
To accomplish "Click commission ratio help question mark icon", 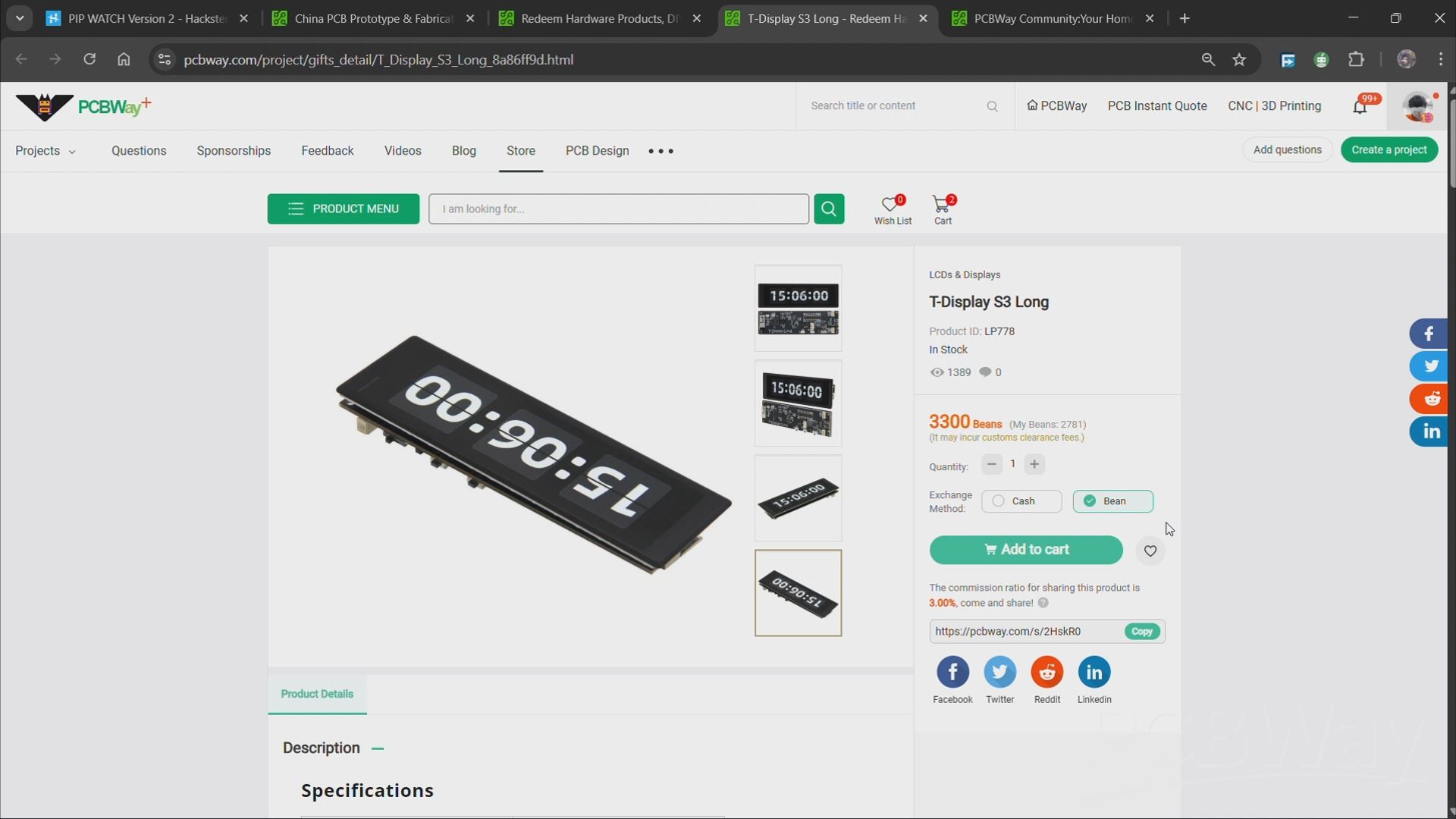I will 1043,604.
